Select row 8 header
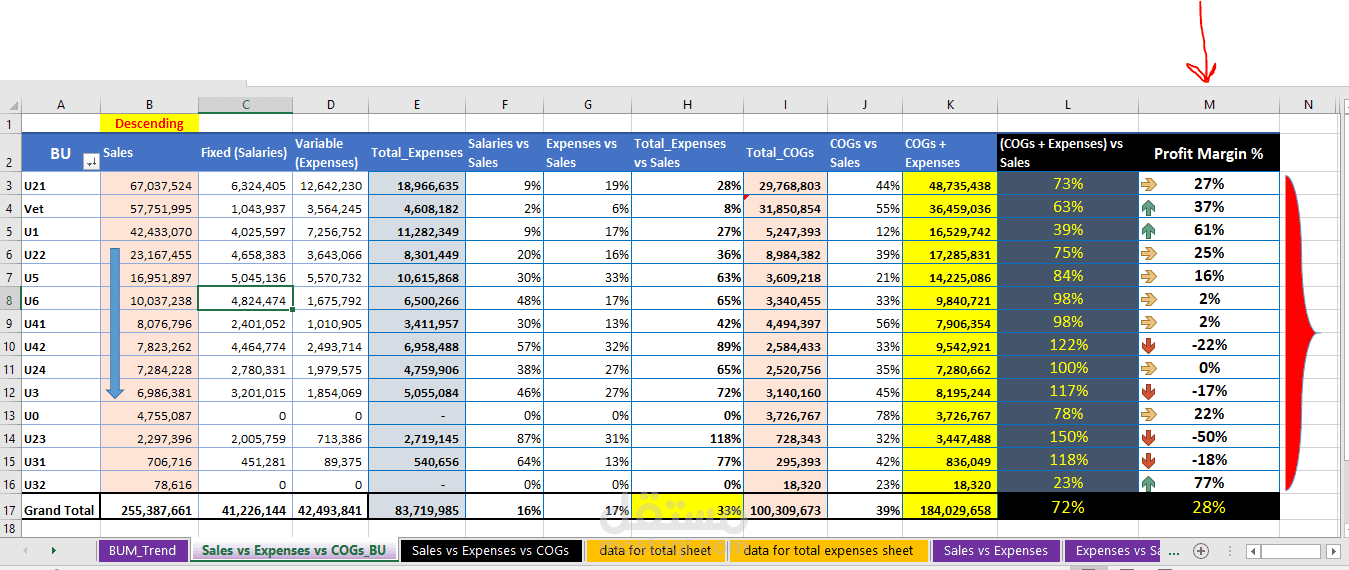The image size is (1349, 570). pyautogui.click(x=10, y=299)
